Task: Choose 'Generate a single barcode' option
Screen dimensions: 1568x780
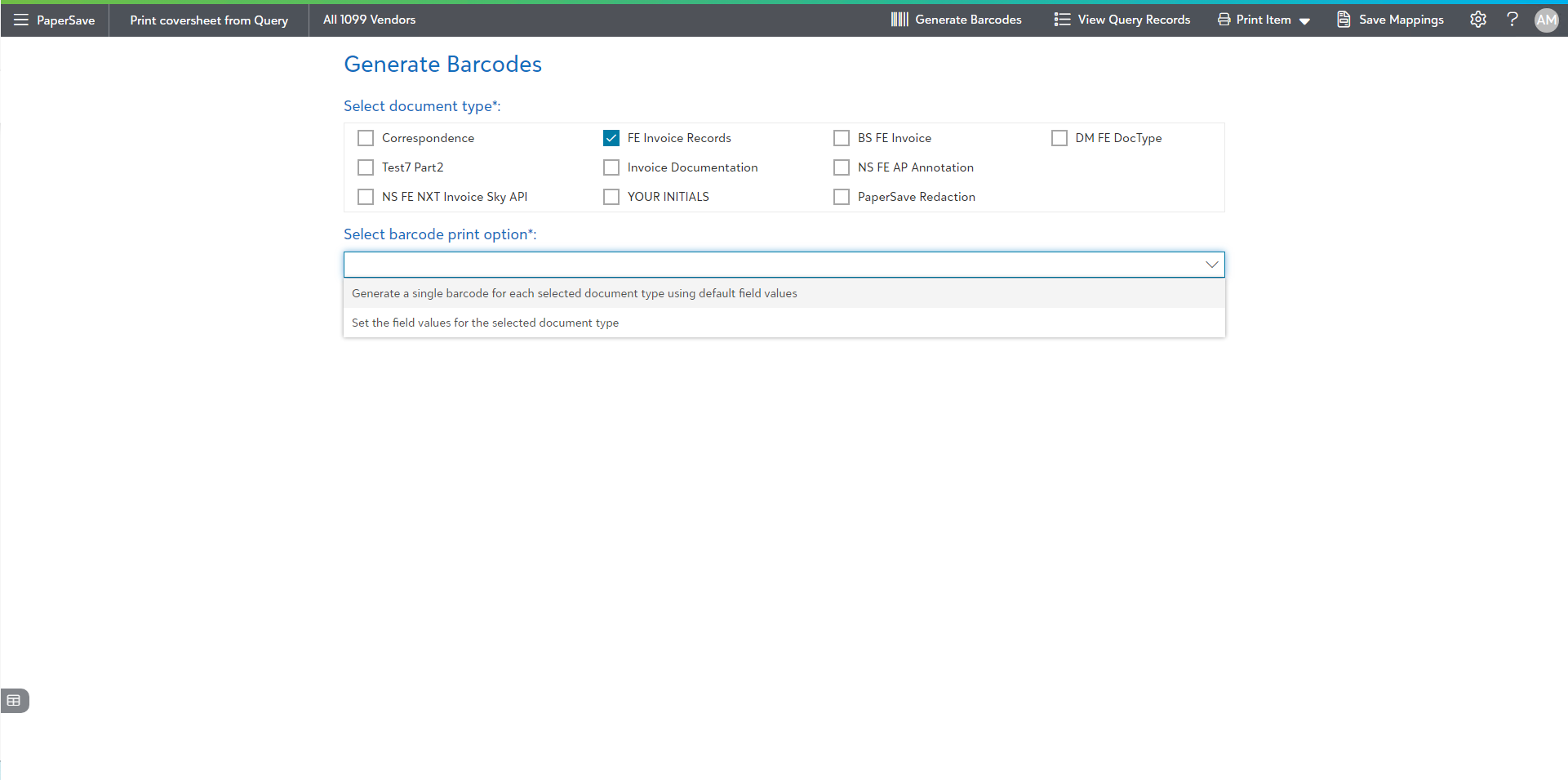Action: [574, 293]
